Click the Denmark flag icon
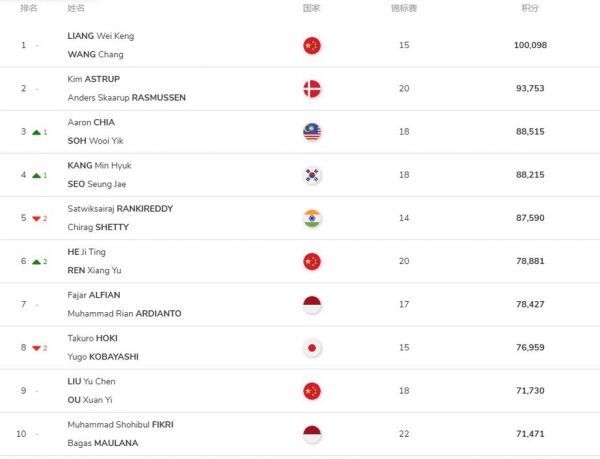 click(x=312, y=89)
